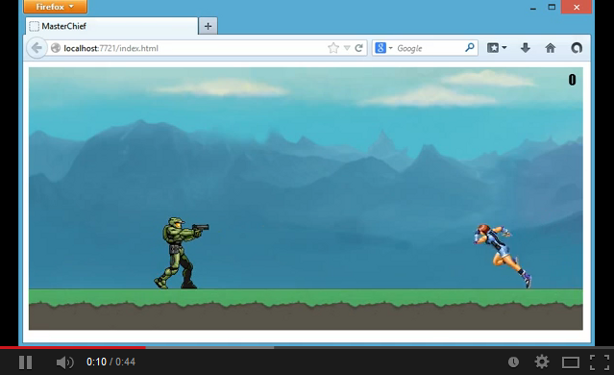Open a new tab with plus button
Viewport: 614px width, 375px height.
pos(208,26)
